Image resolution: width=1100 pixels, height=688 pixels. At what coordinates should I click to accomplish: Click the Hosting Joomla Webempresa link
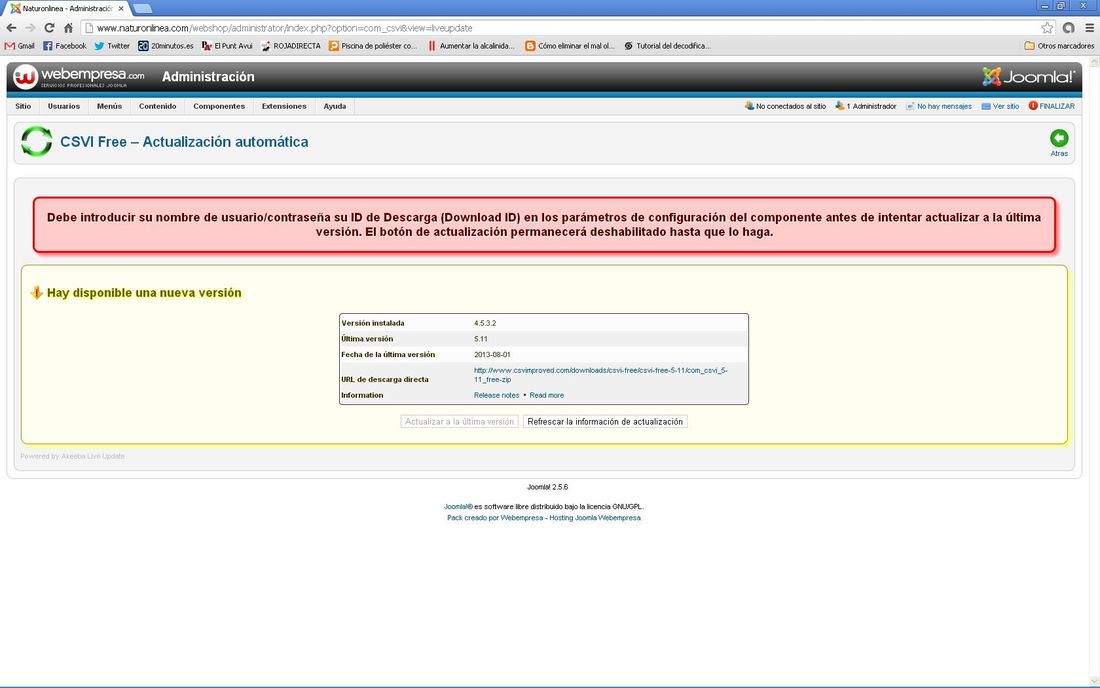[x=595, y=518]
